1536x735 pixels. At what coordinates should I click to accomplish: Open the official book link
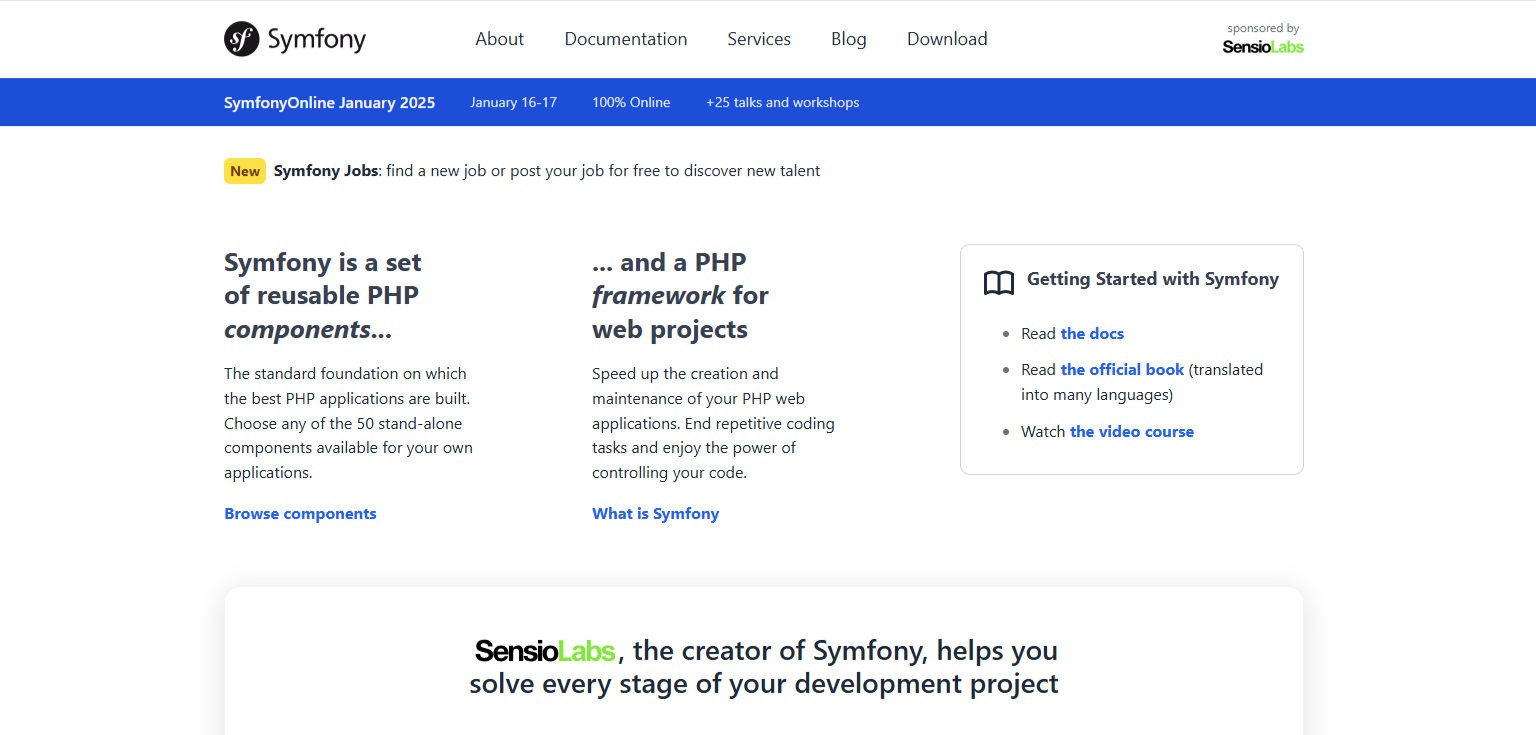pos(1122,370)
